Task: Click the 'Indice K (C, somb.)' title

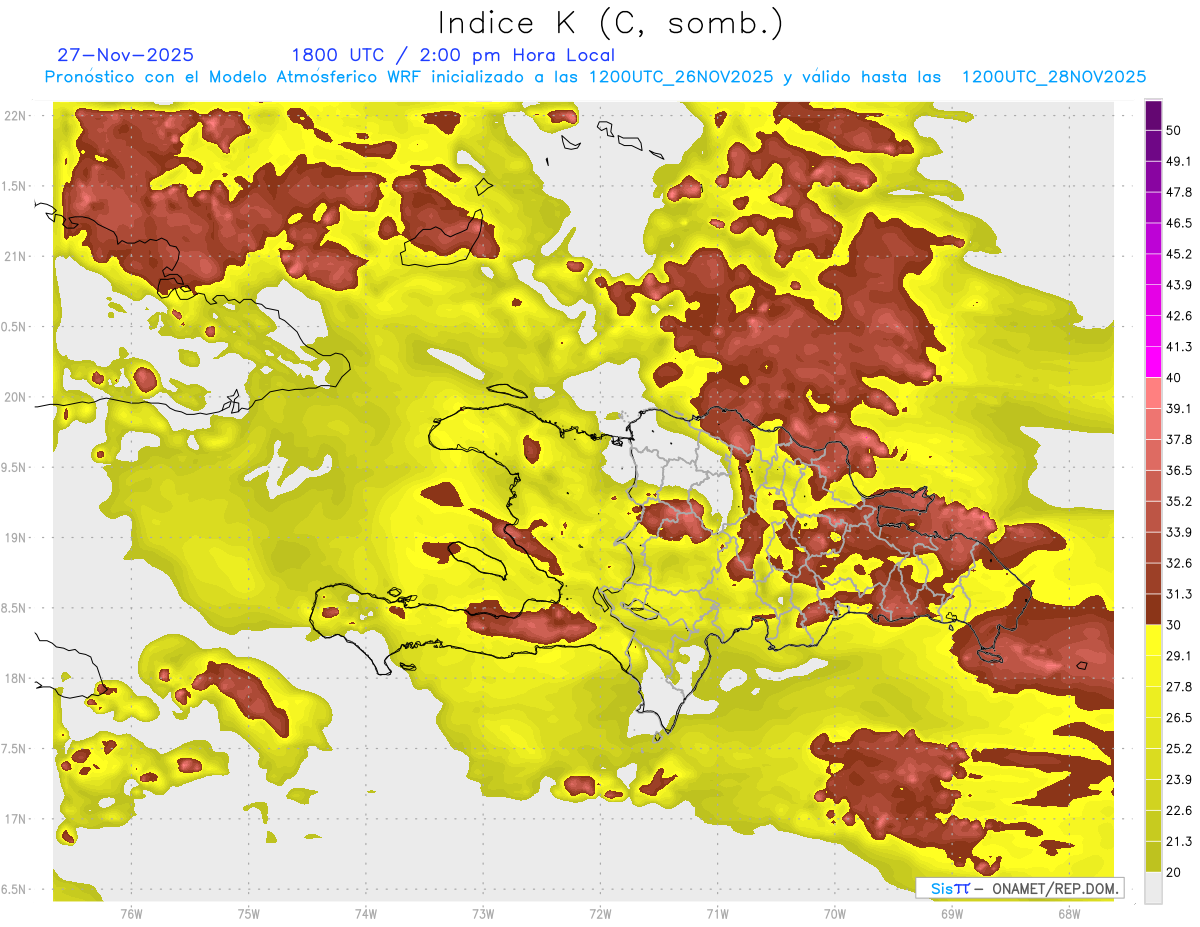Action: click(611, 23)
